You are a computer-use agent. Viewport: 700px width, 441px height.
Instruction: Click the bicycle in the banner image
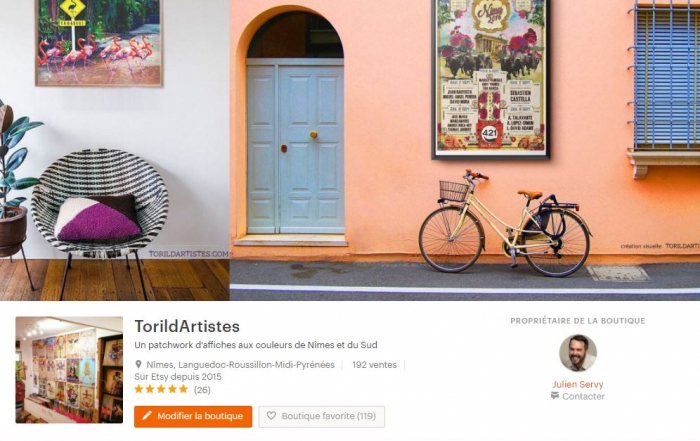pos(504,223)
